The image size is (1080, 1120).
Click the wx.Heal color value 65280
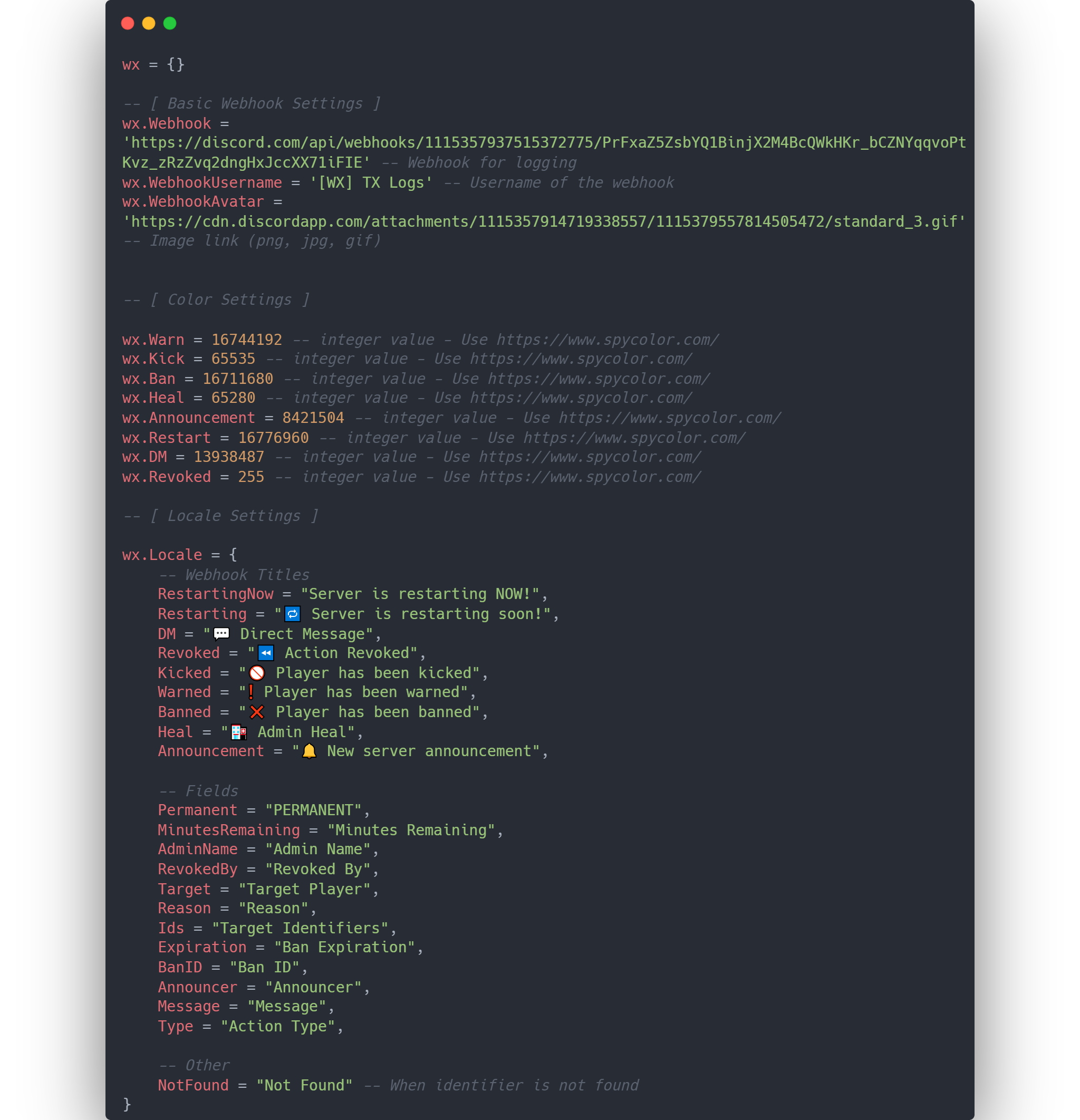233,398
